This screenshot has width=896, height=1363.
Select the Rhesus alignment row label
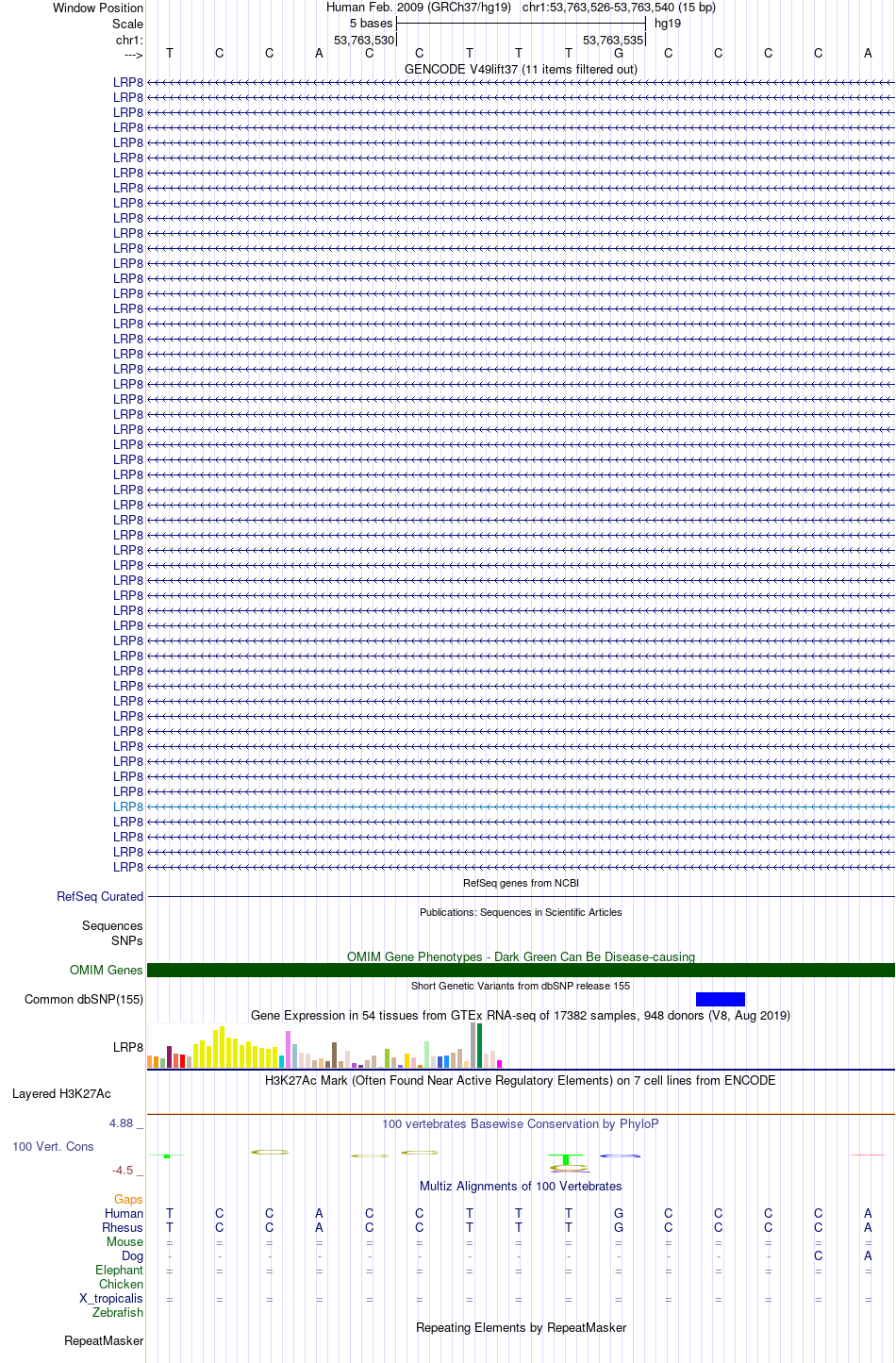[123, 1227]
